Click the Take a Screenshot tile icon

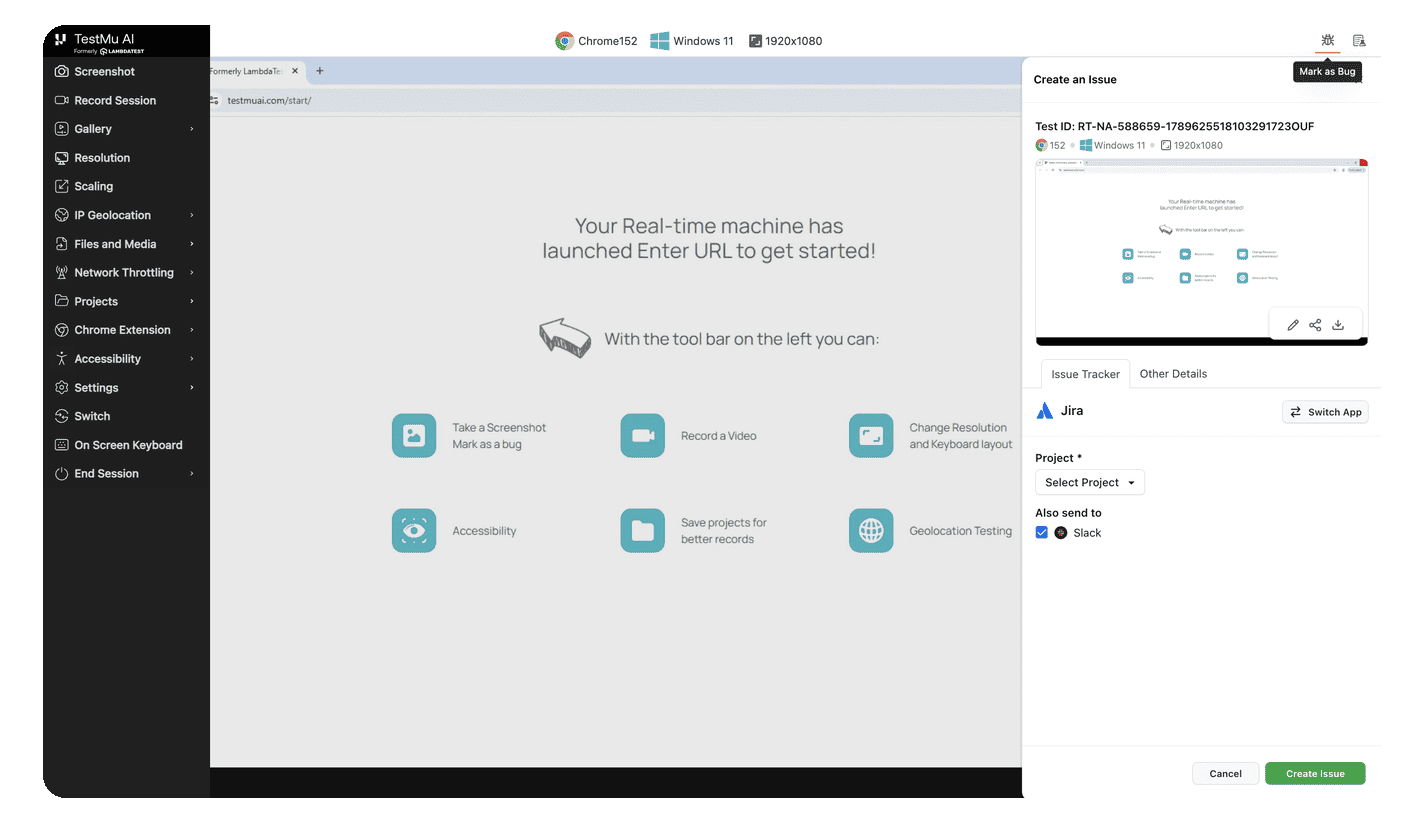pyautogui.click(x=414, y=436)
